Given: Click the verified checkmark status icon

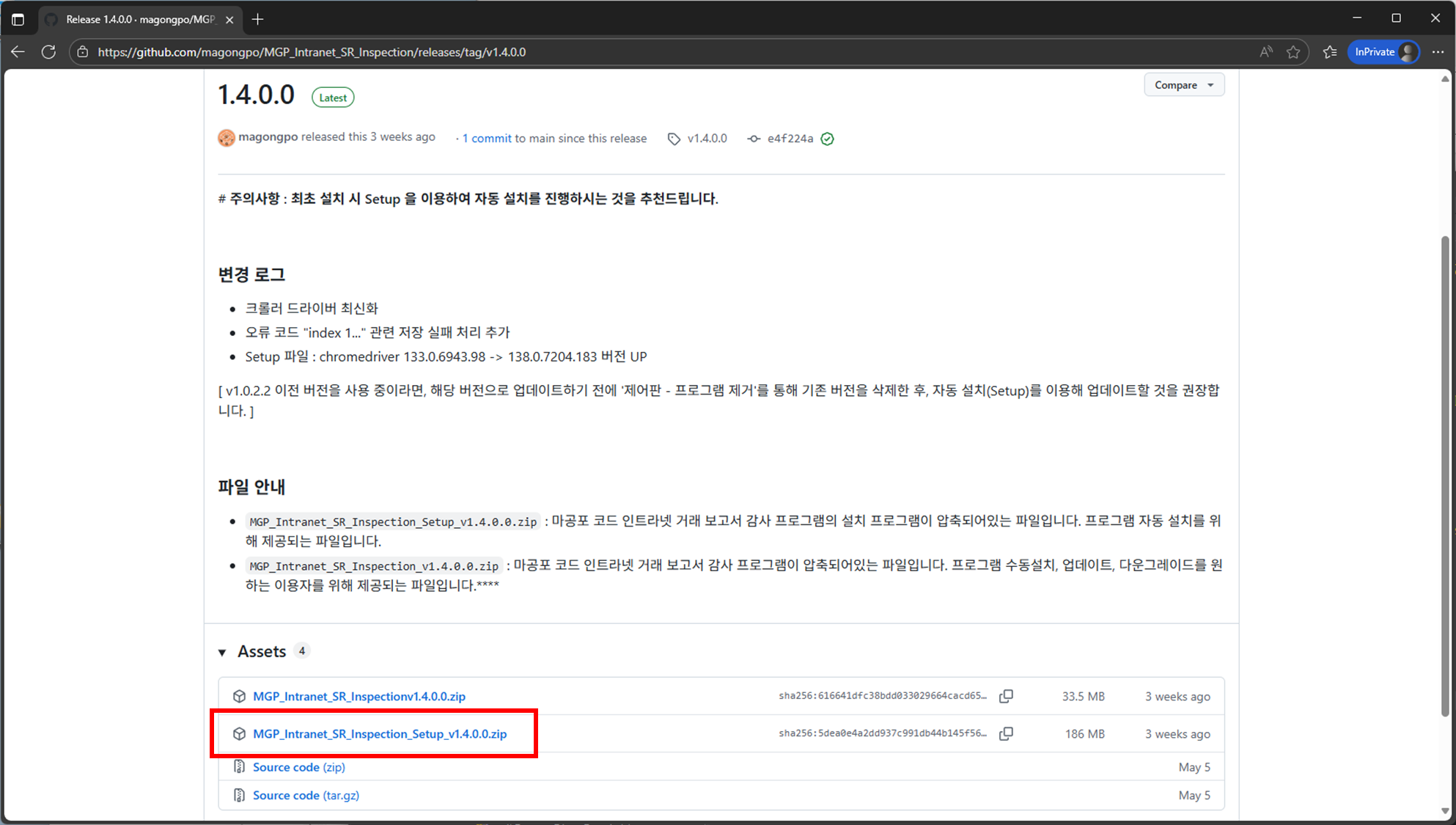Looking at the screenshot, I should coord(828,139).
